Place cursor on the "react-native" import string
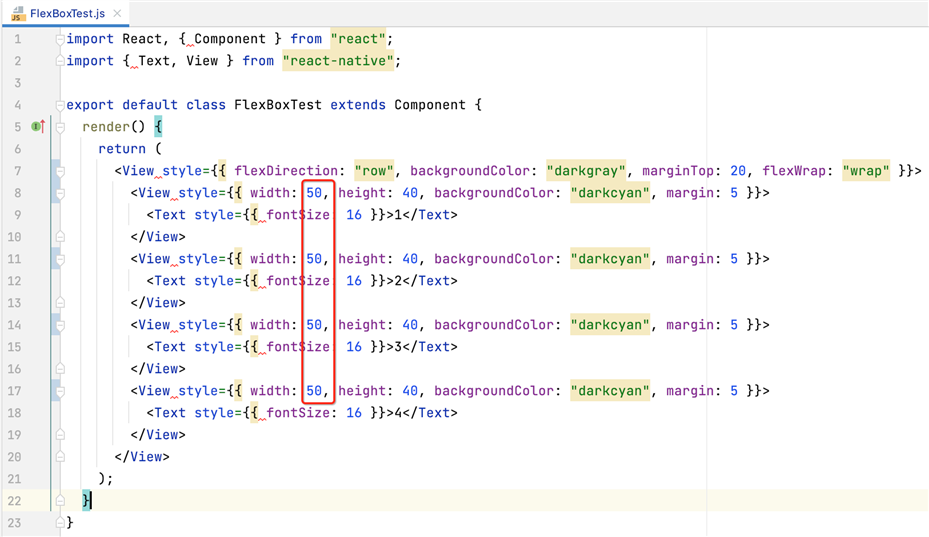The height and width of the screenshot is (537, 929). click(x=340, y=61)
